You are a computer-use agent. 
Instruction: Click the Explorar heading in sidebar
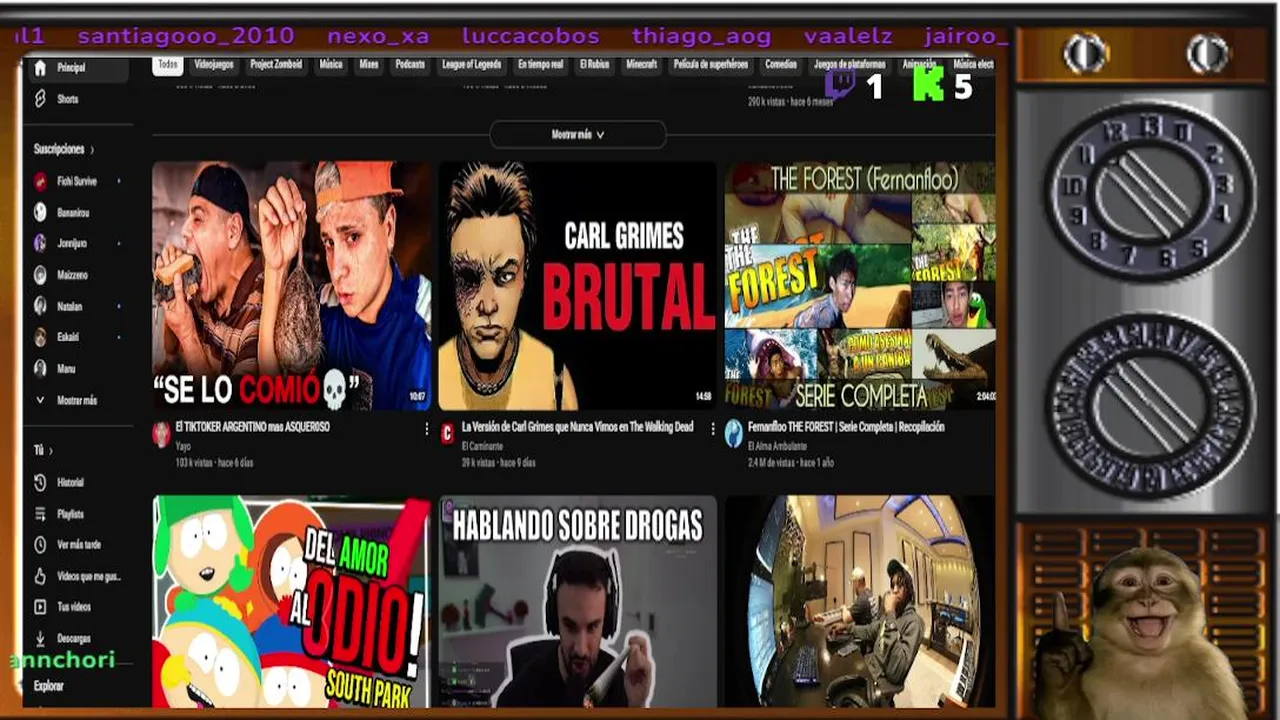48,686
